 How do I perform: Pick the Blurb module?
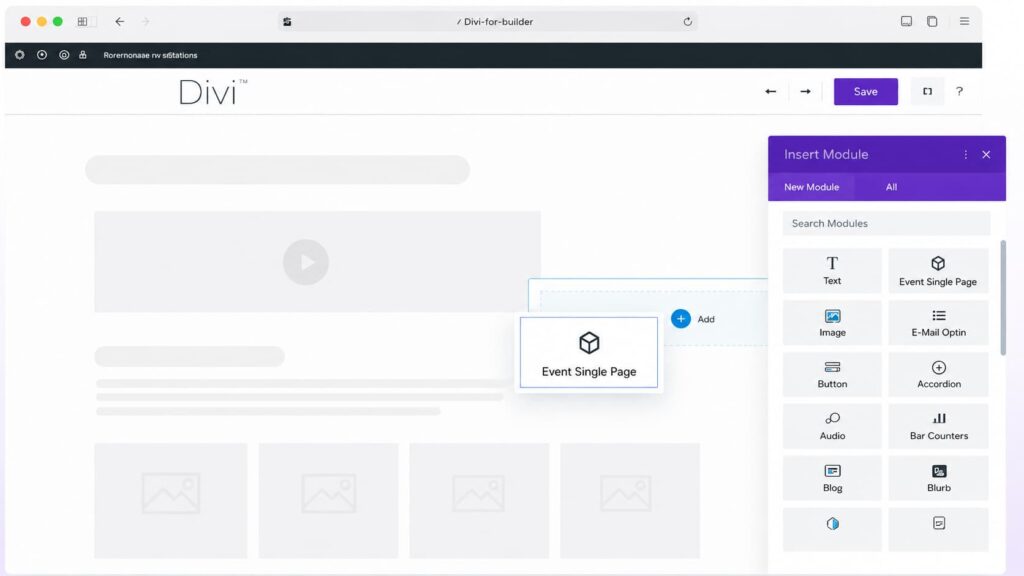point(938,478)
